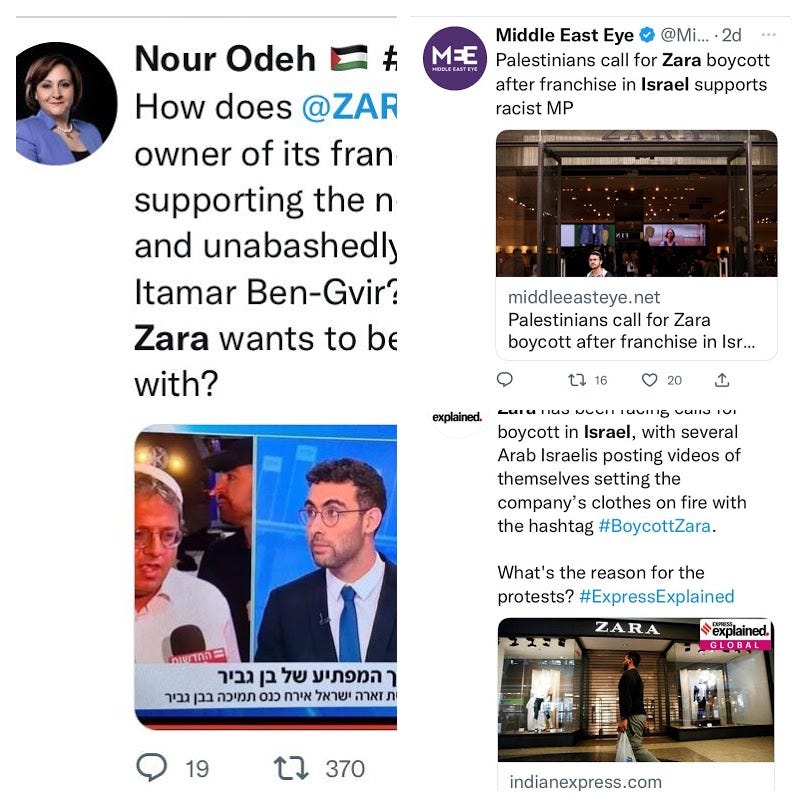Click the indianexpress.com domain link
Image resolution: width=807 pixels, height=807 pixels.
coord(586,782)
